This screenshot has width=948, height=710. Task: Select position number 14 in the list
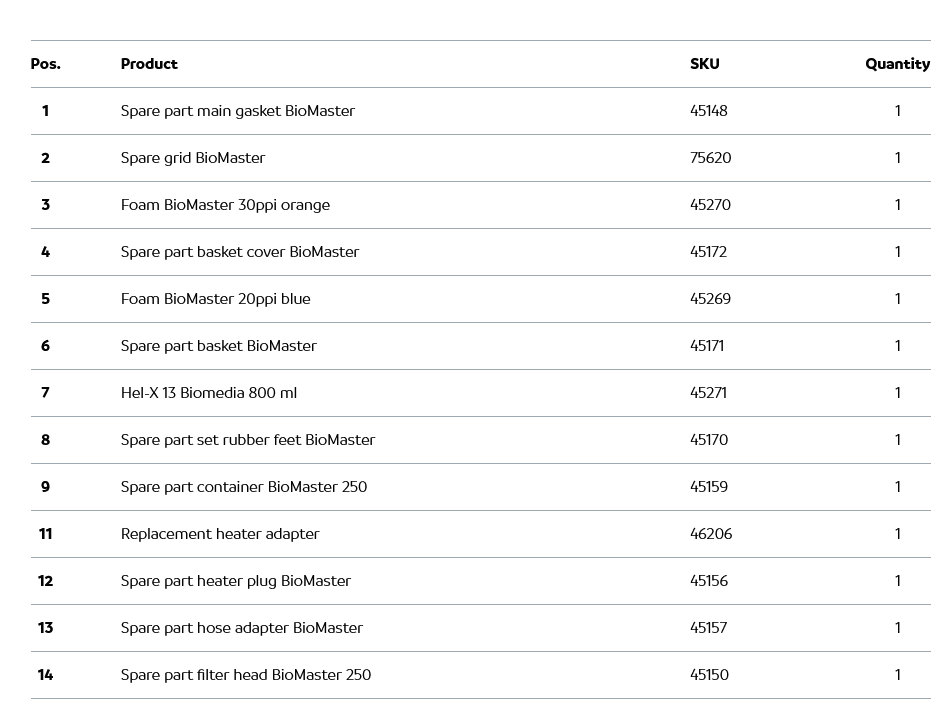click(45, 675)
